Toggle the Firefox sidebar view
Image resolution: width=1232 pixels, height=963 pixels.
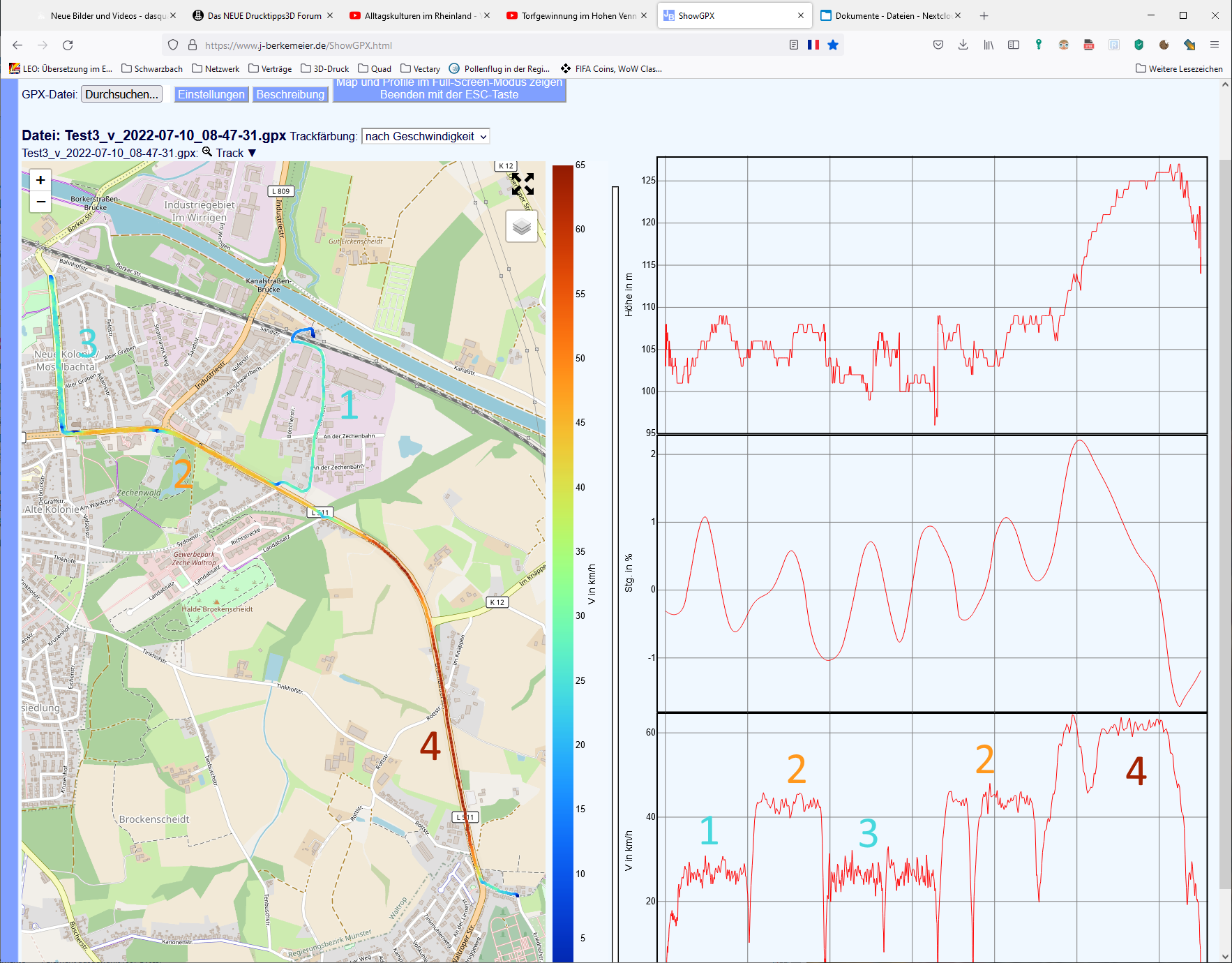click(1014, 45)
